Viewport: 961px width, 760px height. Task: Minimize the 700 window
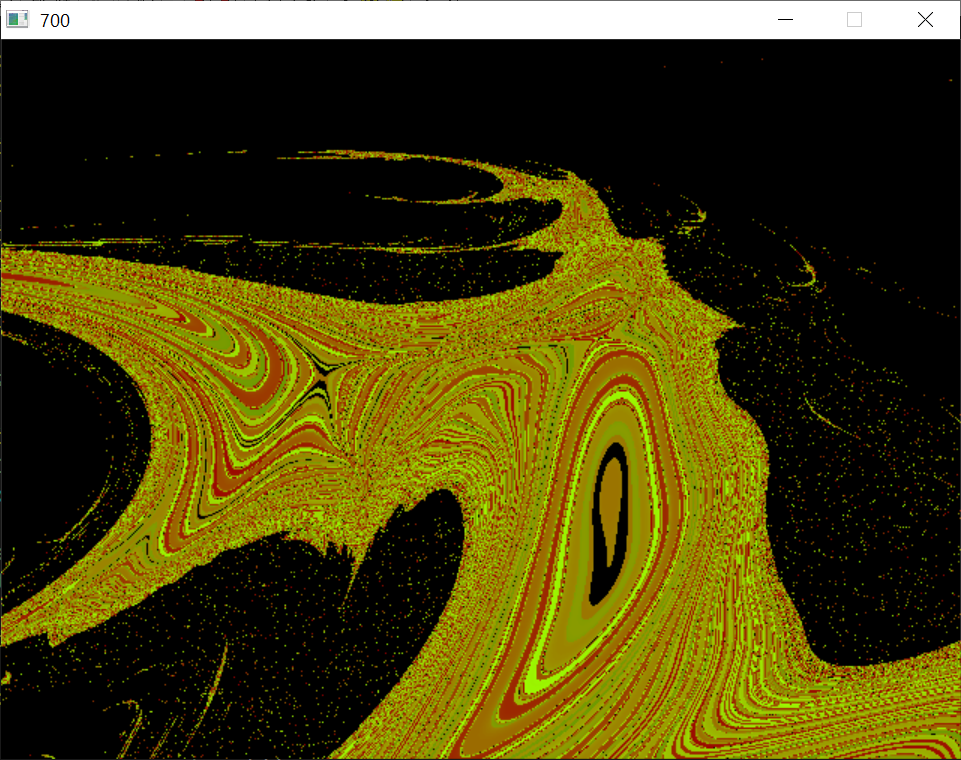tap(785, 19)
